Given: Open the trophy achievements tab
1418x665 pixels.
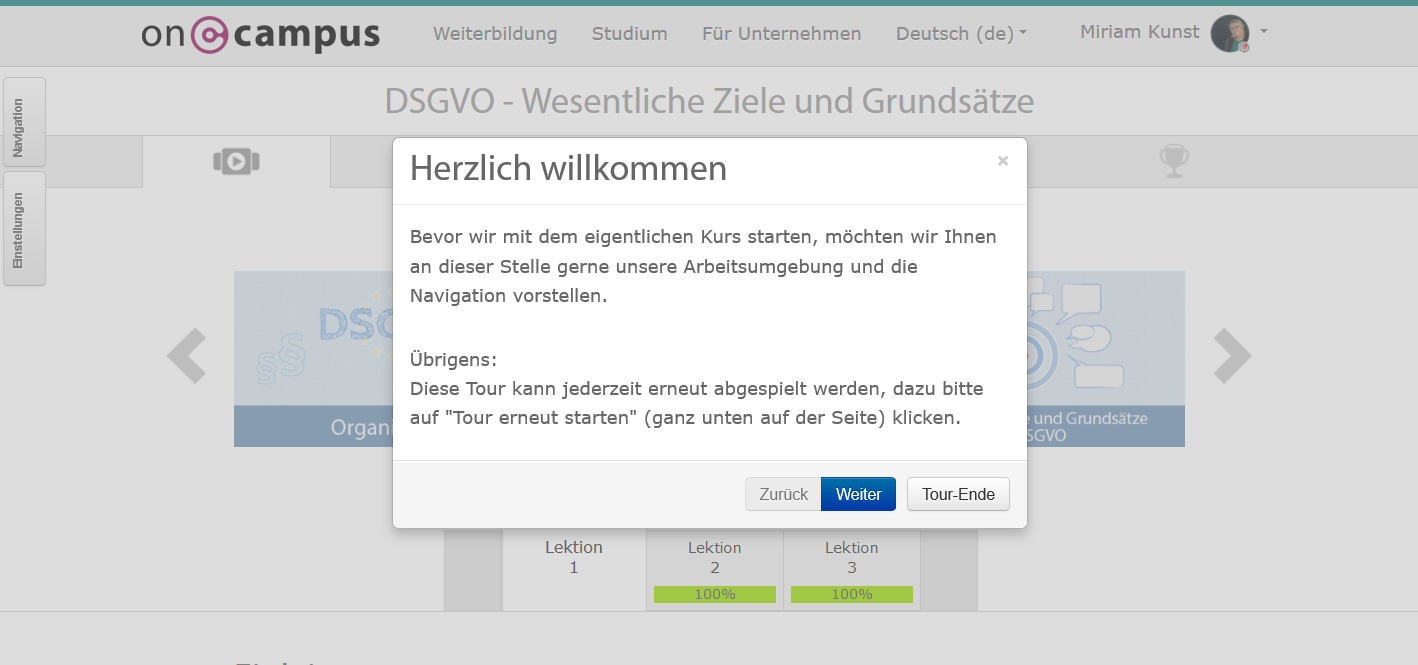Looking at the screenshot, I should pos(1173,161).
